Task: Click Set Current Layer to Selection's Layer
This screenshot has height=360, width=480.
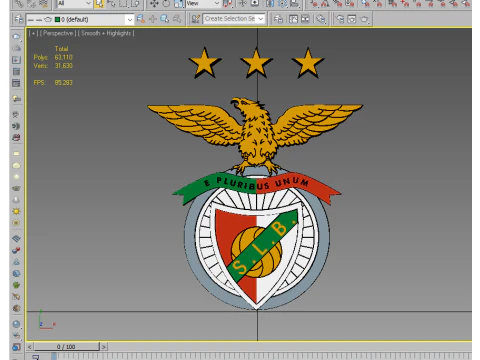Action: pos(177,19)
